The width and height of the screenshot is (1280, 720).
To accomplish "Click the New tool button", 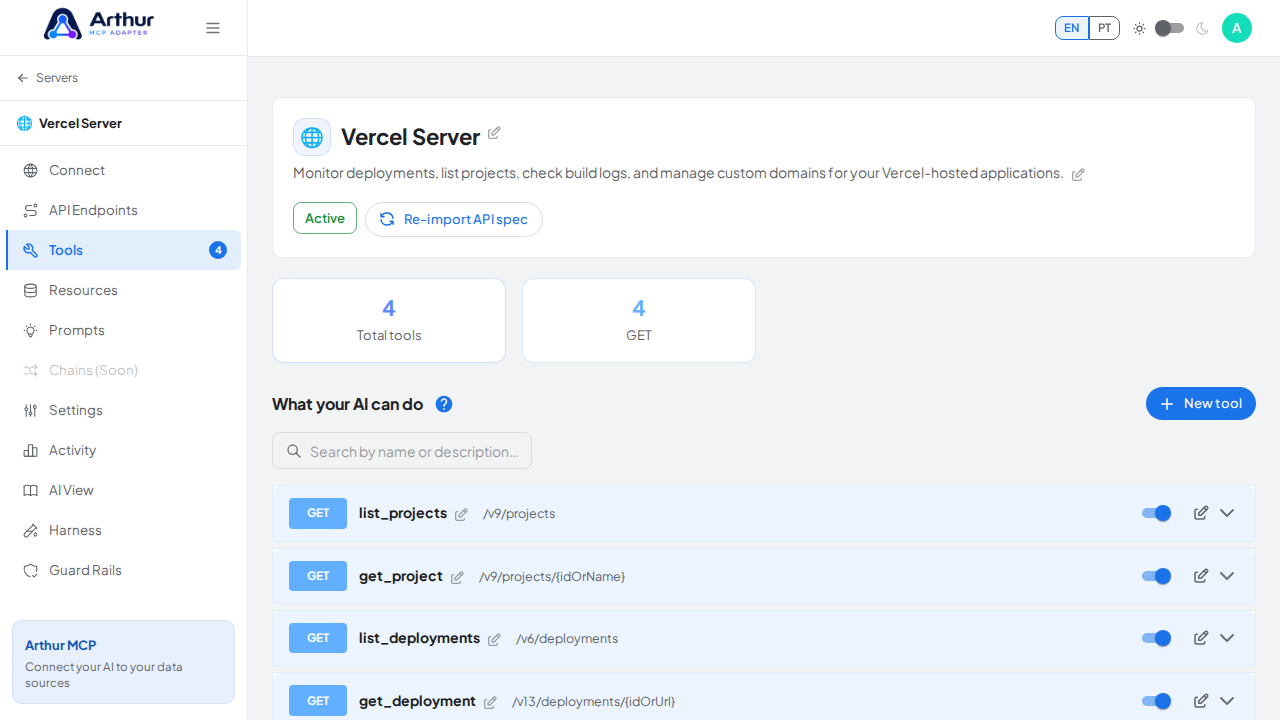I will 1201,404.
